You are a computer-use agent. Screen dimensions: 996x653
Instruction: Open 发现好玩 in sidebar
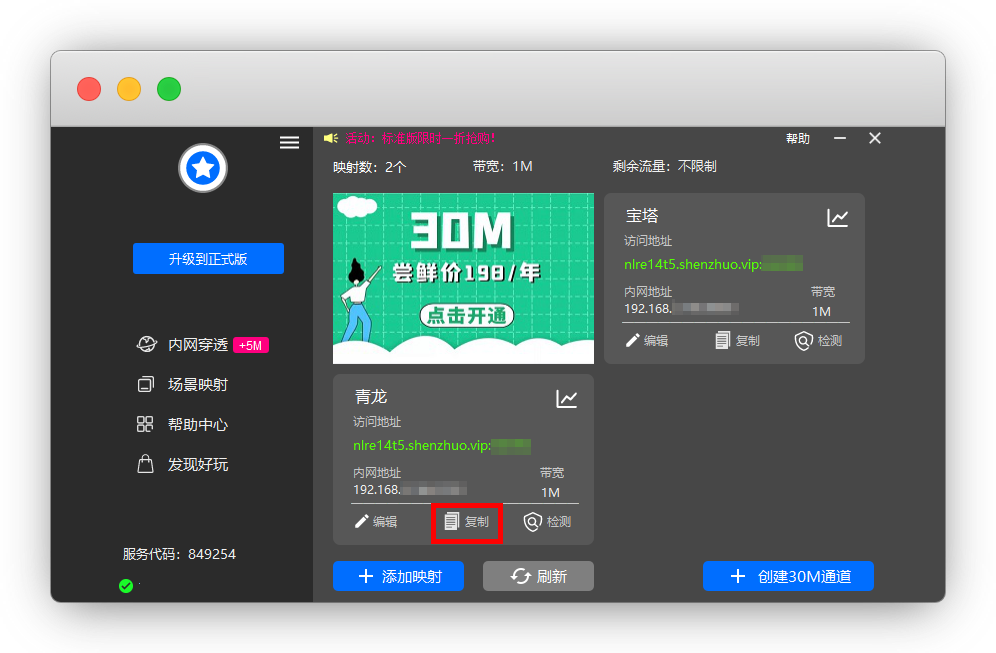click(x=198, y=465)
